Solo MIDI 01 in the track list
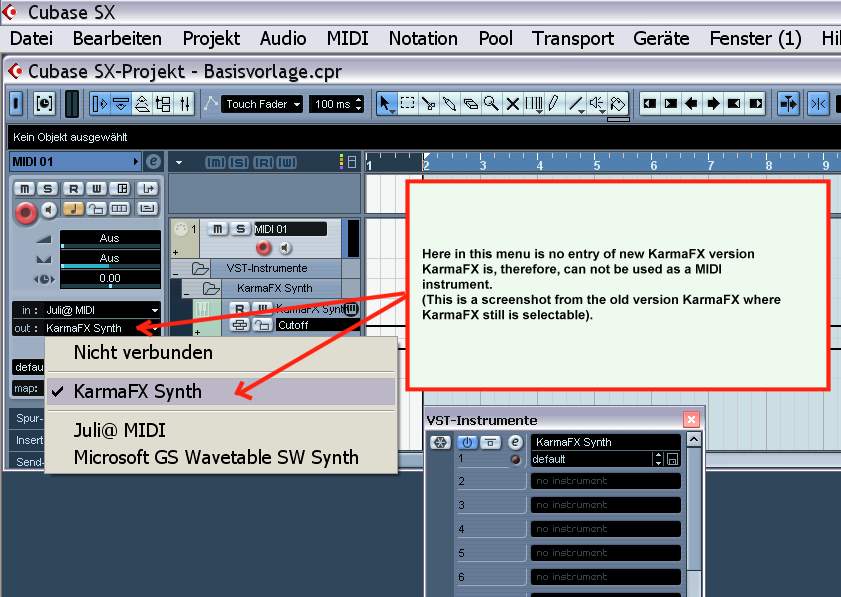 [240, 229]
